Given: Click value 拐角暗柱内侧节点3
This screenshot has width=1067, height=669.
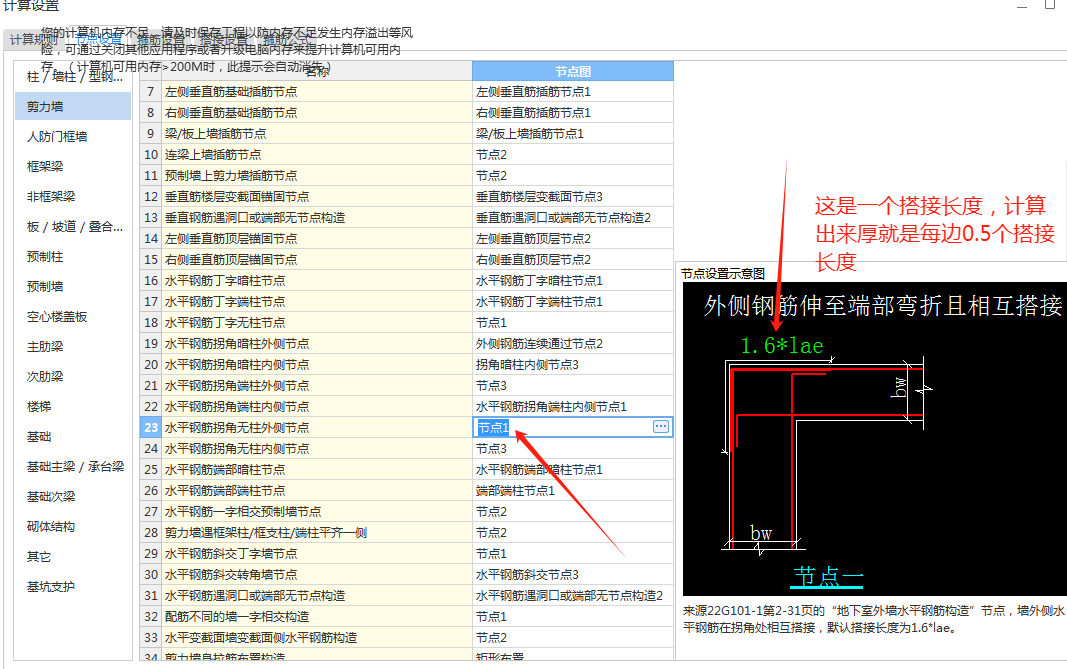Looking at the screenshot, I should pyautogui.click(x=573, y=365).
